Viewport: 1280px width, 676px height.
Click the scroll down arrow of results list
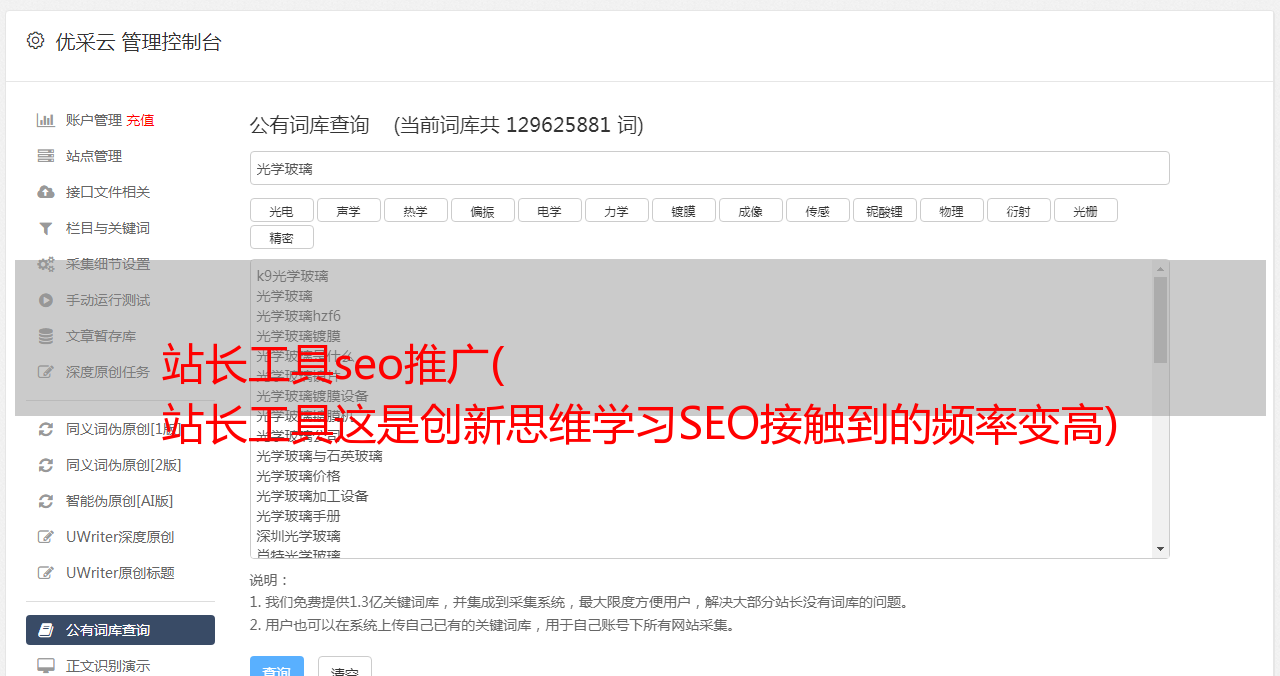1160,549
